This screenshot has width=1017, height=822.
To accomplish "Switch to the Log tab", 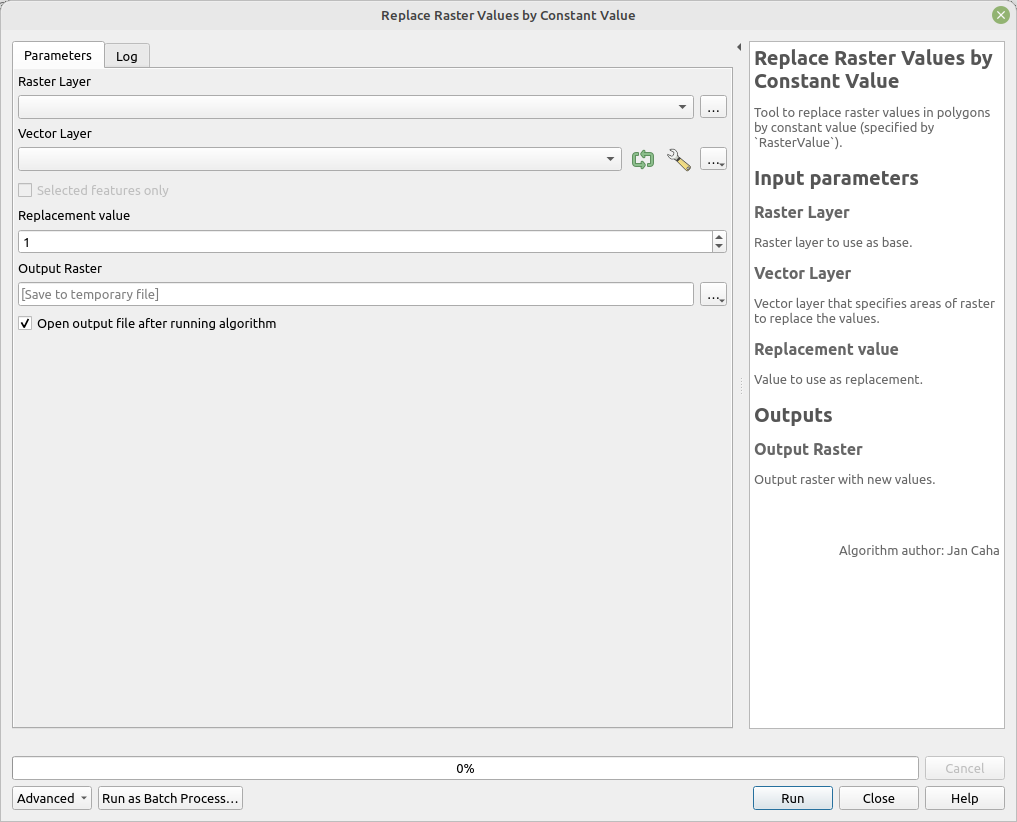I will (x=126, y=56).
